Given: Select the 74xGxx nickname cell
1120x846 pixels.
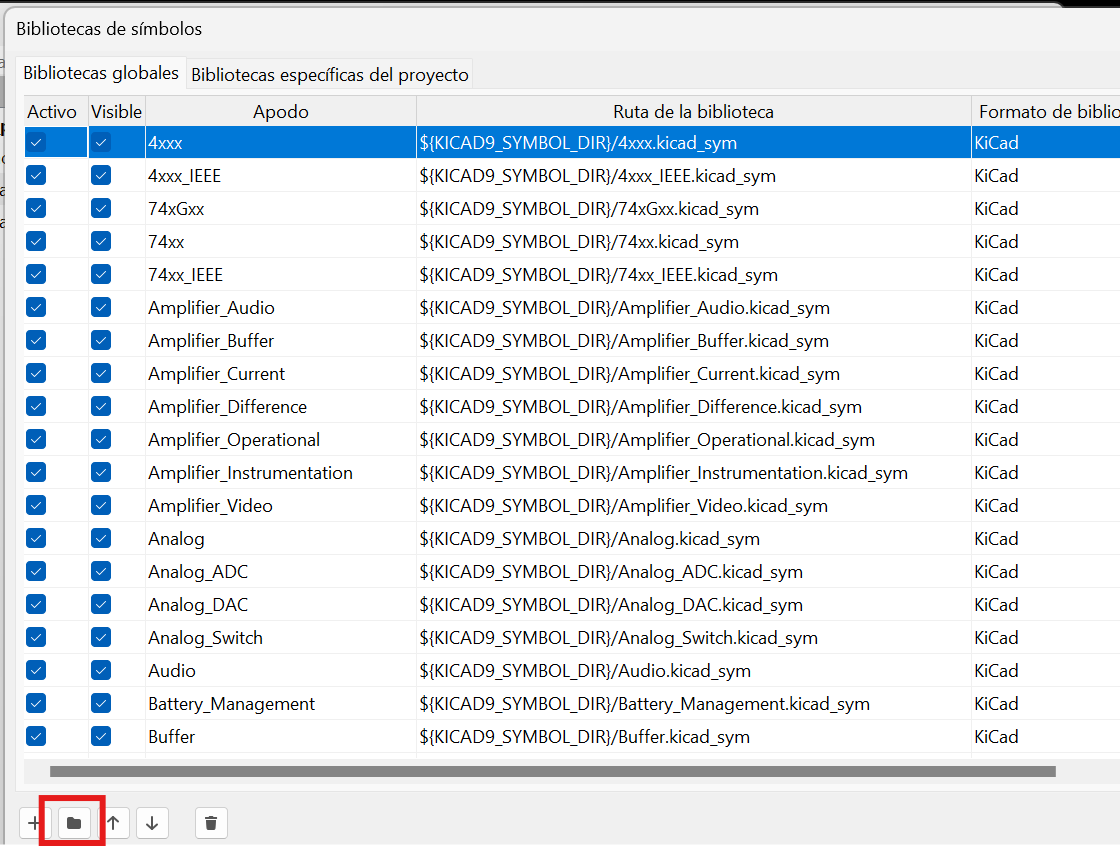Looking at the screenshot, I should tap(281, 209).
